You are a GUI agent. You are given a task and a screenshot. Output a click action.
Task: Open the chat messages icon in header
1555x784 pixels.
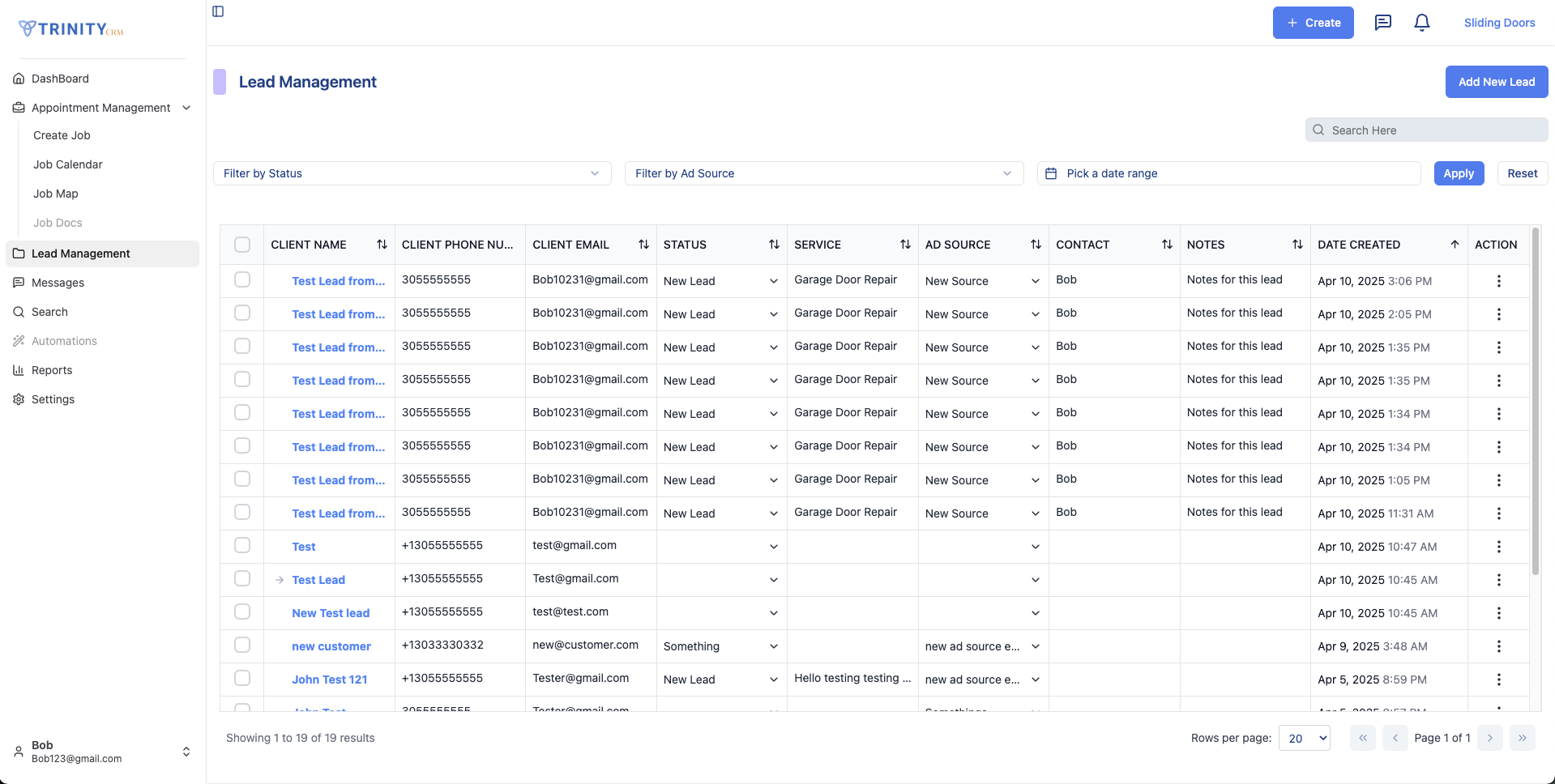click(1383, 23)
